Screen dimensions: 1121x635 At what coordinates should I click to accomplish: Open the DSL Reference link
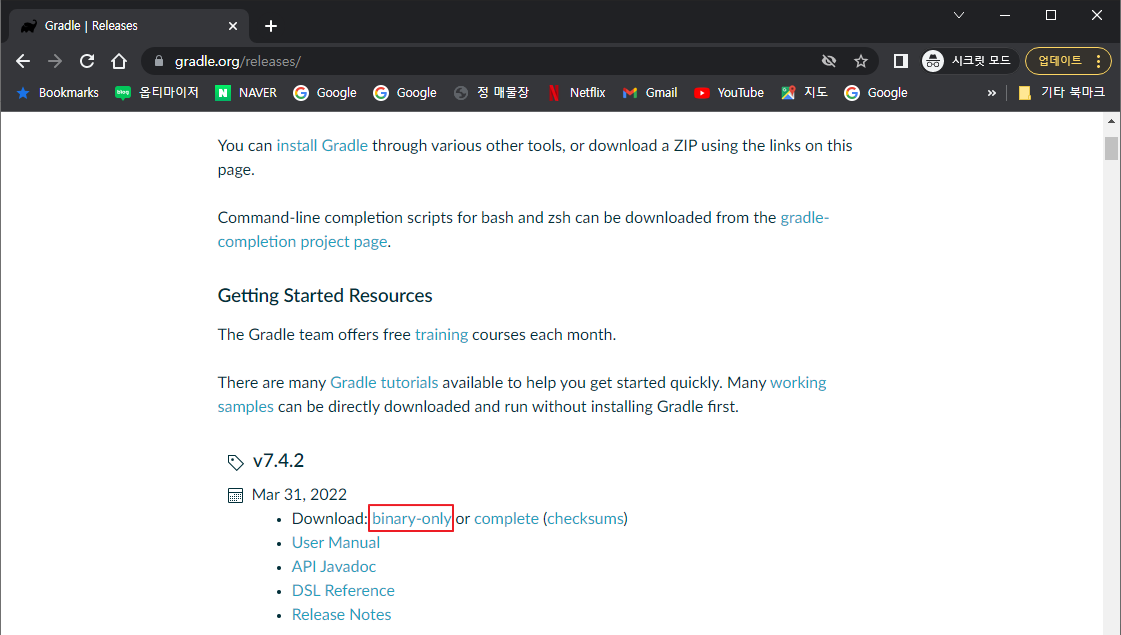[343, 591]
